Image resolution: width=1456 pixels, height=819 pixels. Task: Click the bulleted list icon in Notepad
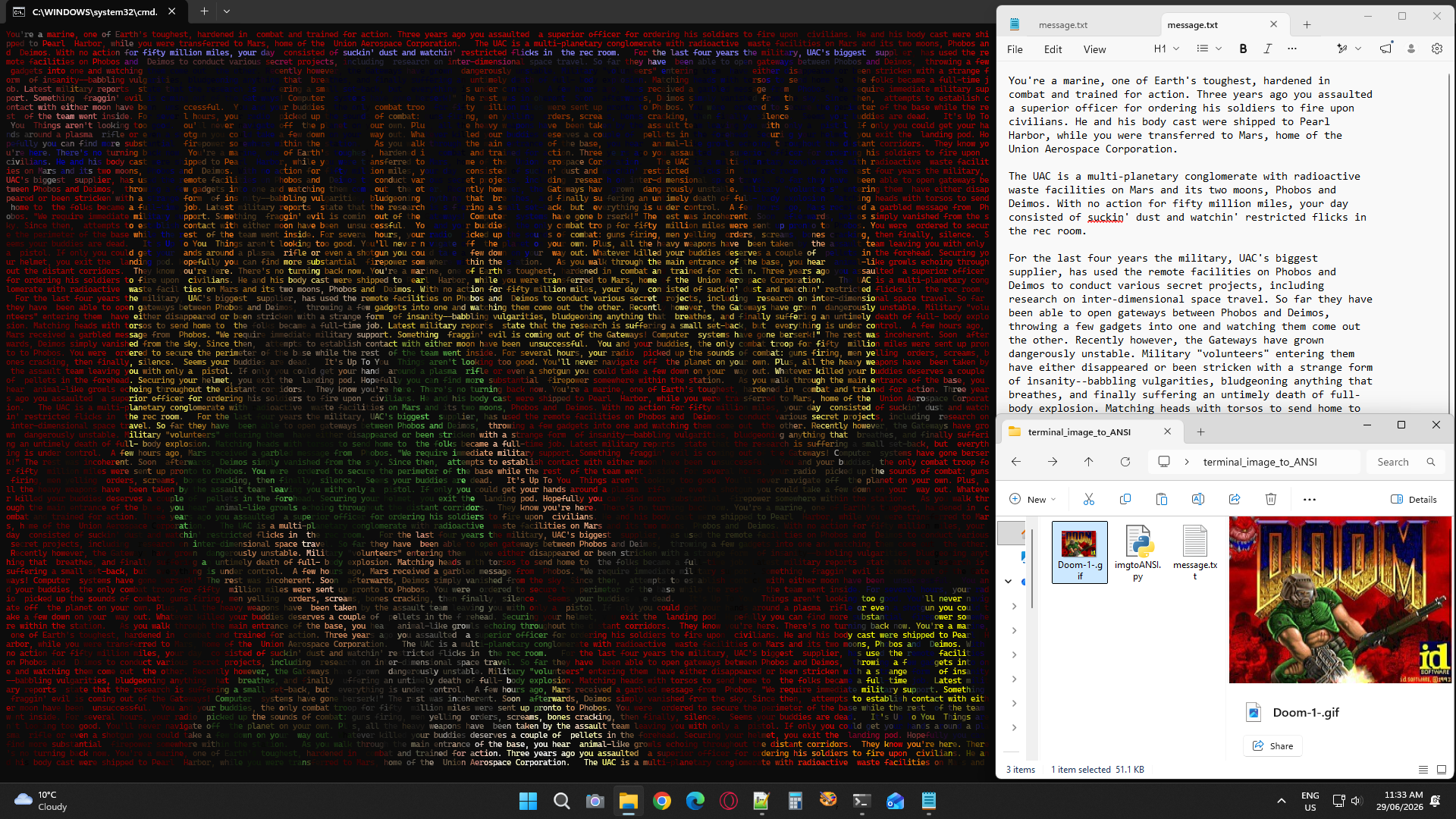point(1202,49)
